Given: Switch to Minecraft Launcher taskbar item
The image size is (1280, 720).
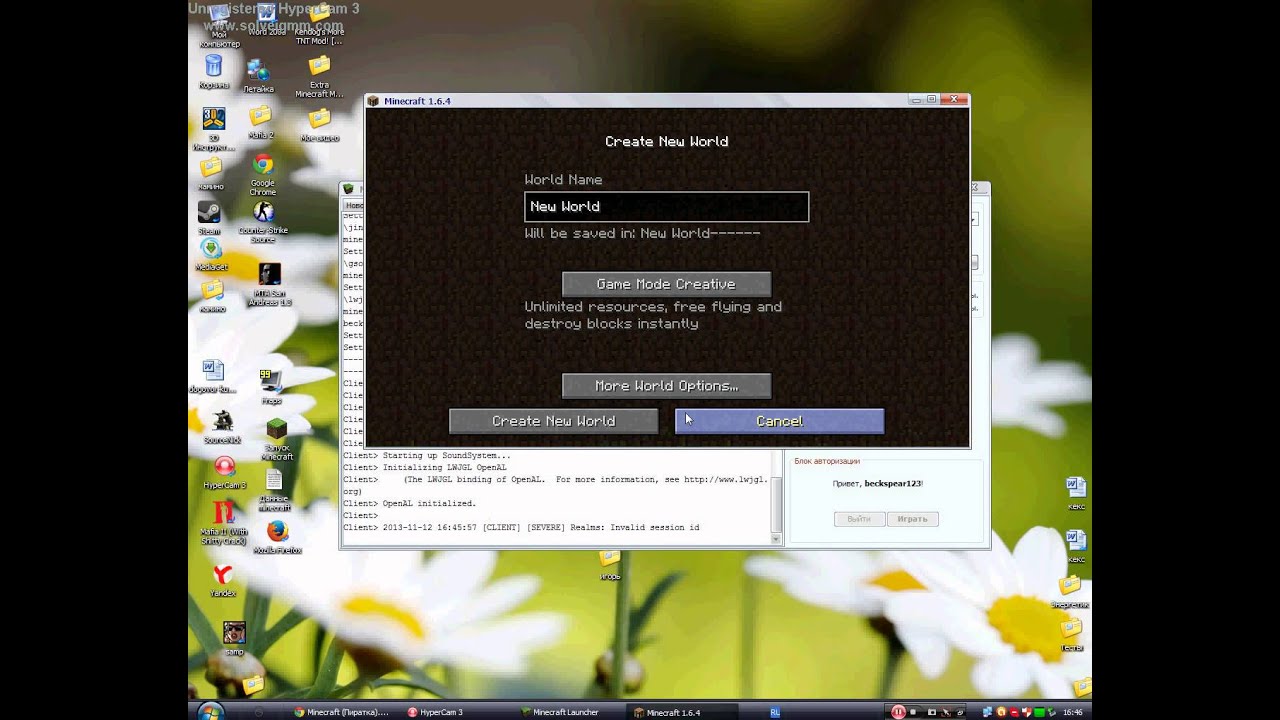Looking at the screenshot, I should pyautogui.click(x=560, y=712).
